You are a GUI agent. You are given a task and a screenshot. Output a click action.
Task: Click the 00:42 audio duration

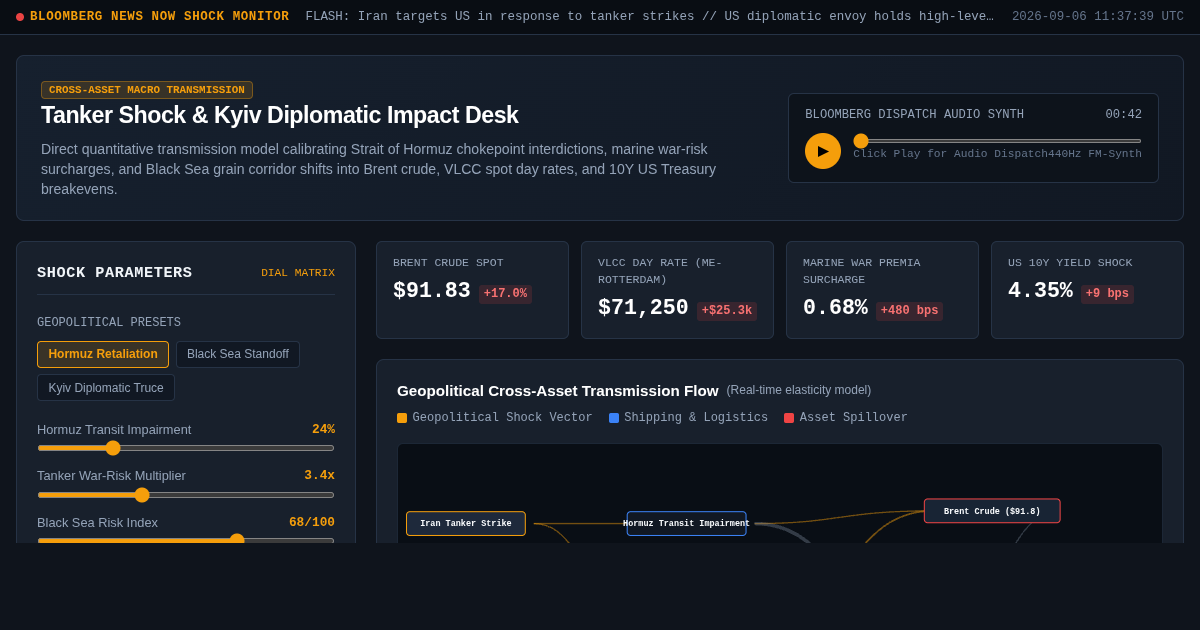[1123, 115]
